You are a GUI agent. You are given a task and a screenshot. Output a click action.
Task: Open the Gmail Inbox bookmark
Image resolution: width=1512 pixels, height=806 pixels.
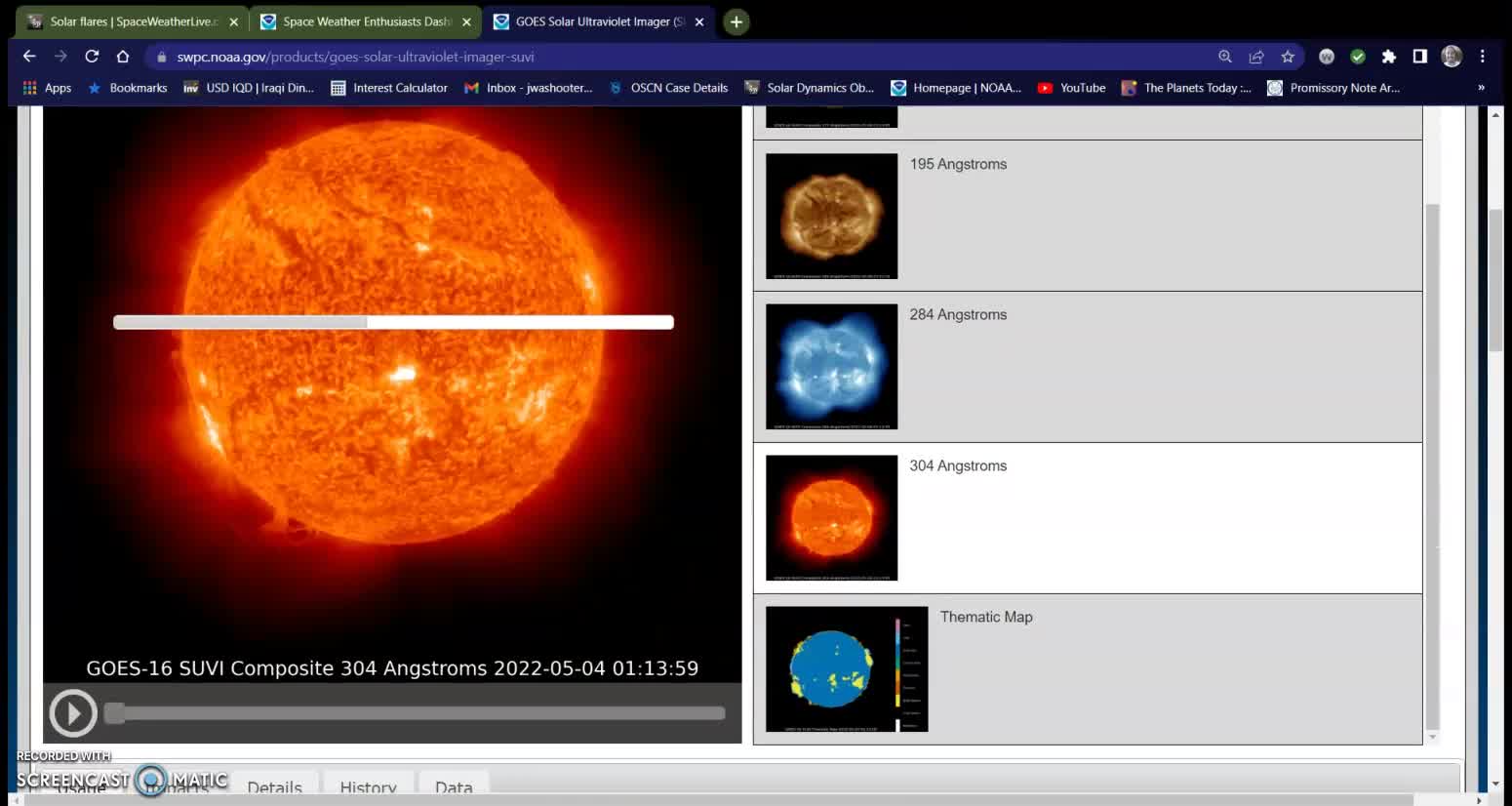529,88
